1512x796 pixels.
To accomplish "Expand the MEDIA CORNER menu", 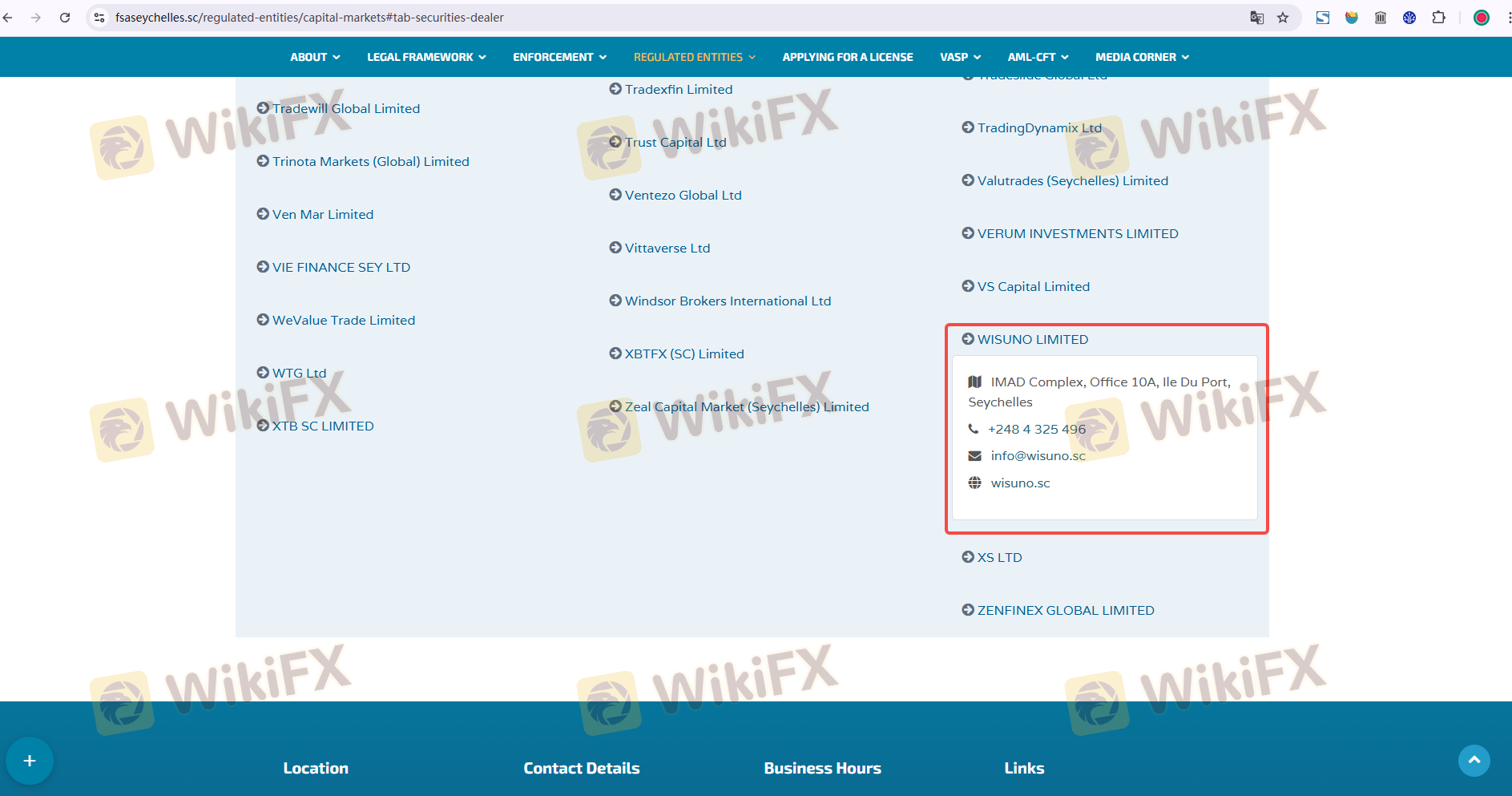I will [x=1142, y=57].
